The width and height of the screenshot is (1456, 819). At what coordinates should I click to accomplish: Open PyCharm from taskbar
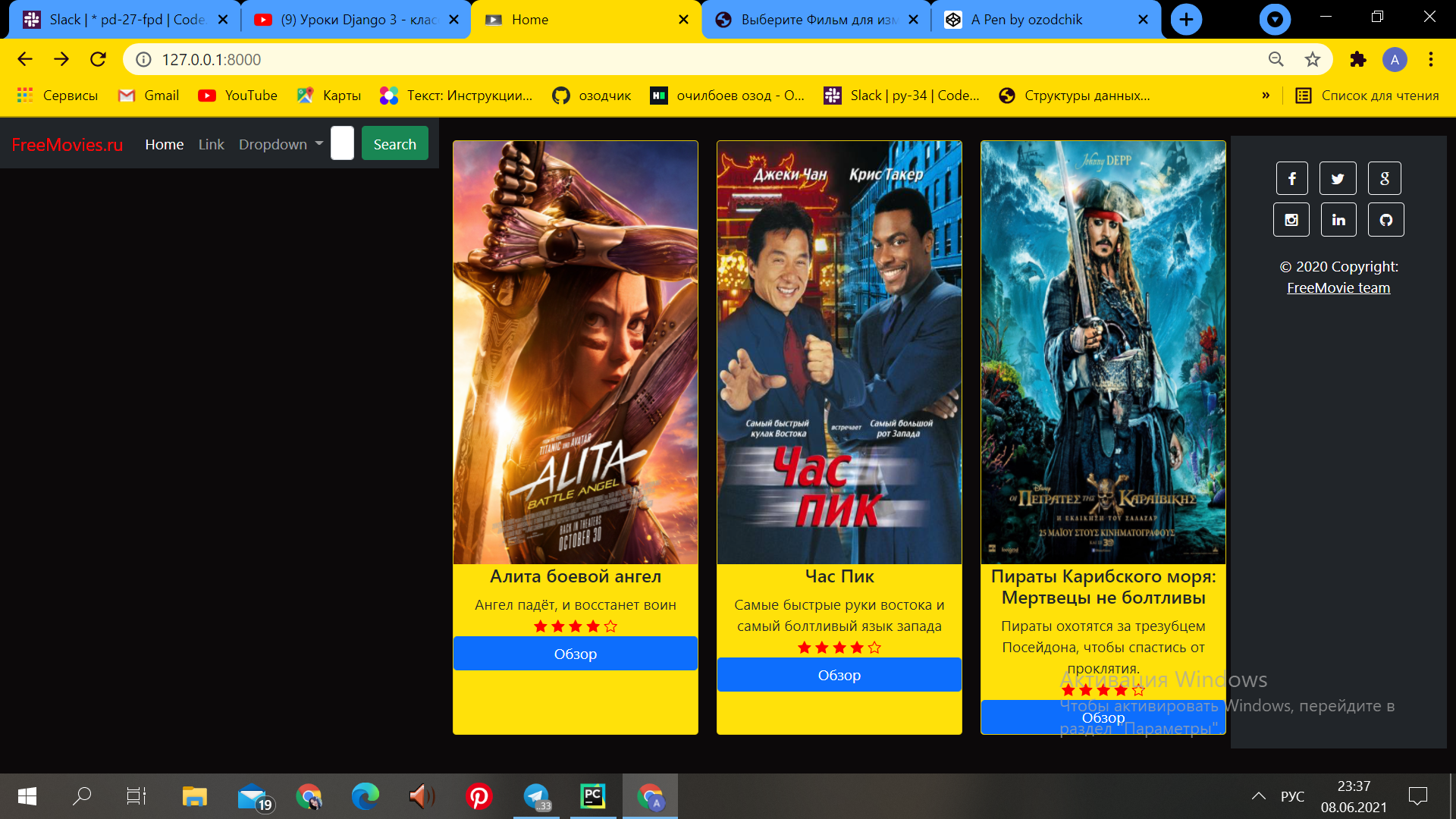pos(593,796)
